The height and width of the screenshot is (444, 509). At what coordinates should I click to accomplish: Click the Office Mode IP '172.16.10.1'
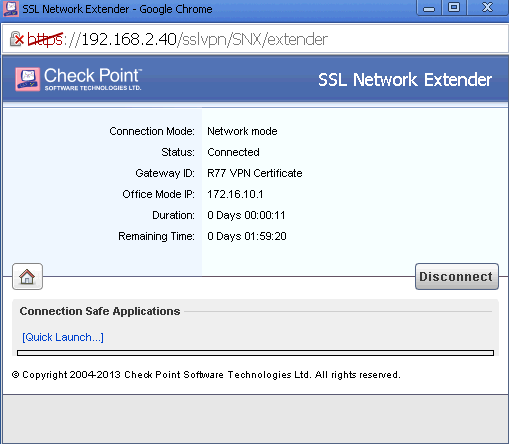pyautogui.click(x=235, y=194)
